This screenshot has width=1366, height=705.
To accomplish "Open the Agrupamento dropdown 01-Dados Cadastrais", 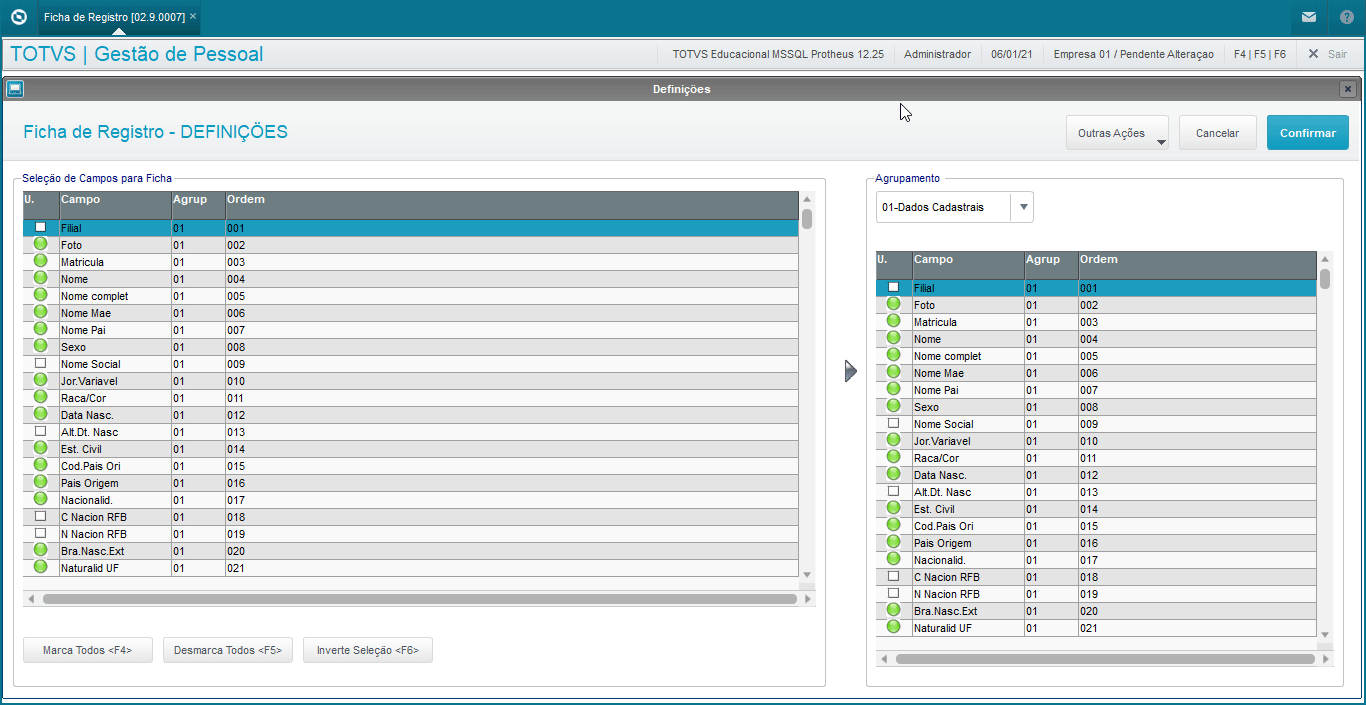I will 954,207.
